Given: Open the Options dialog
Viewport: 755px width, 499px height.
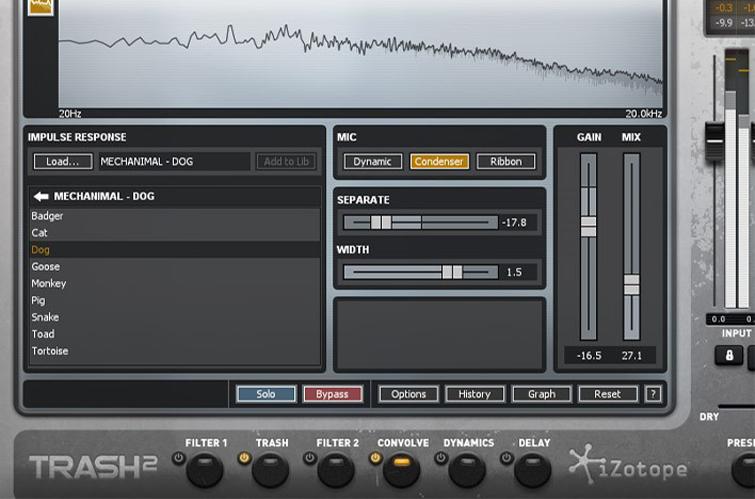Looking at the screenshot, I should 409,394.
